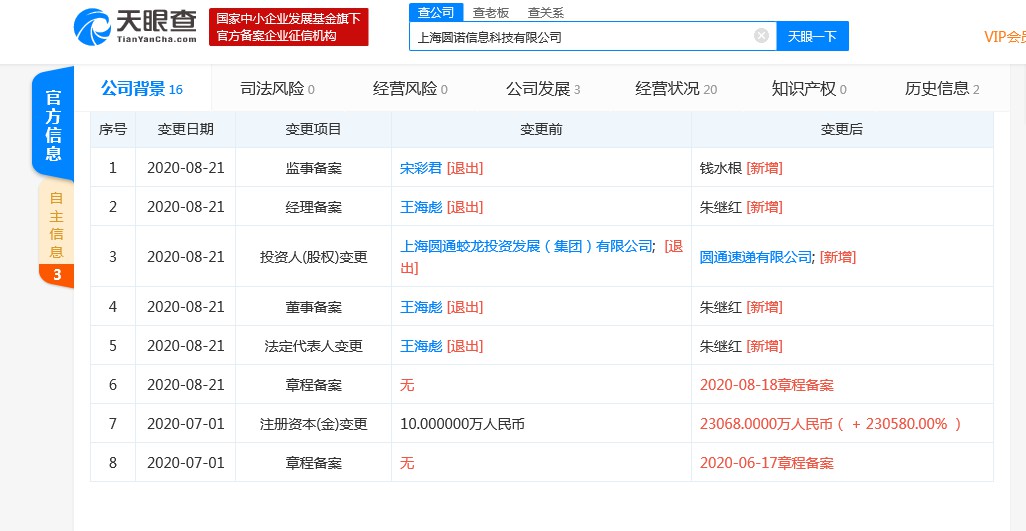Click 朱继红 in the 法定代表人变更 row
The height and width of the screenshot is (531, 1026).
click(720, 346)
